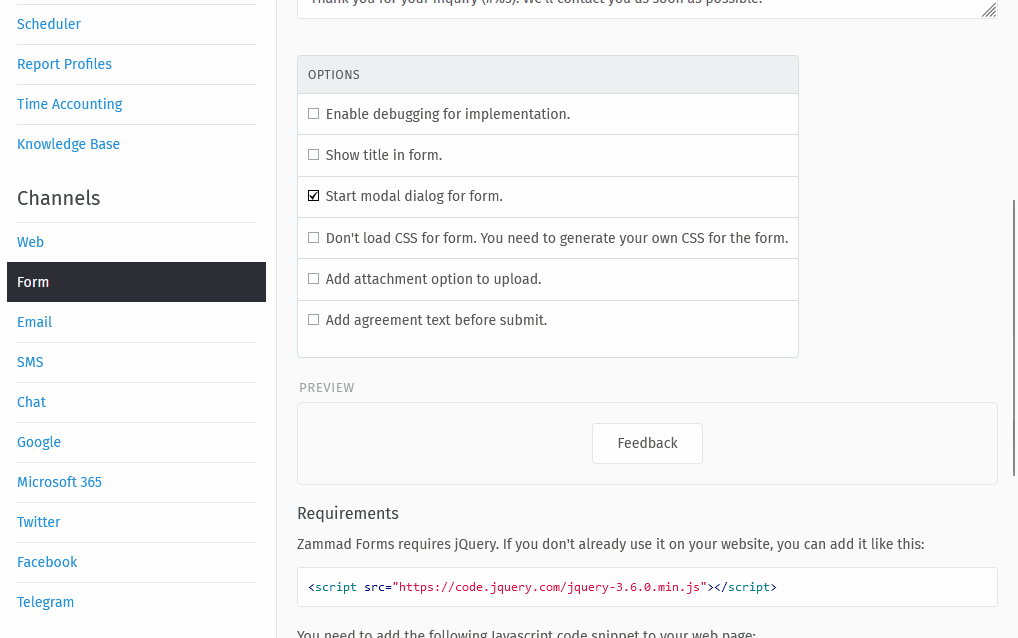The width and height of the screenshot is (1018, 638).
Task: Open Google channel settings
Action: (39, 443)
